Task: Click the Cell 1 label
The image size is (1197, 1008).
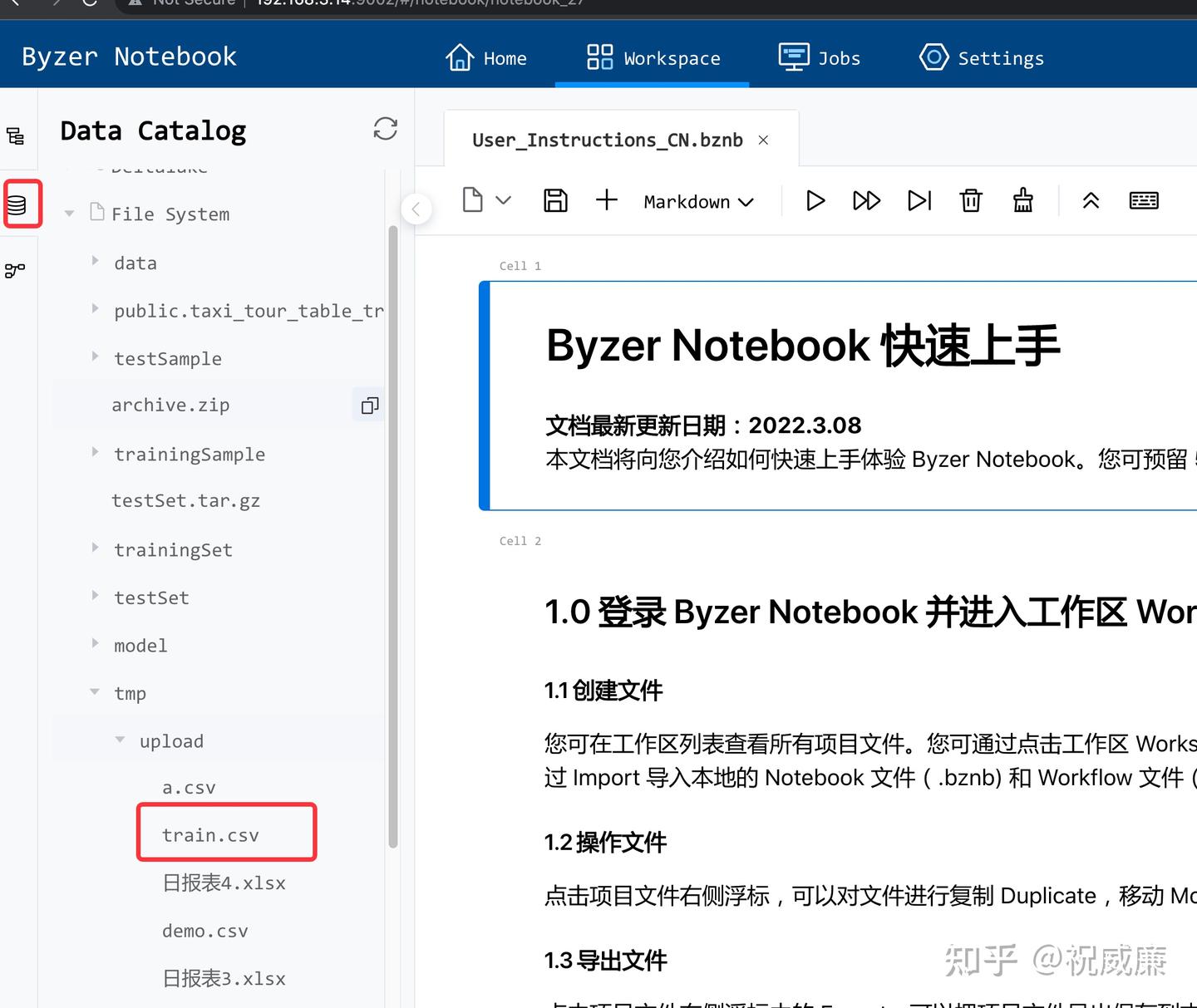Action: (520, 266)
